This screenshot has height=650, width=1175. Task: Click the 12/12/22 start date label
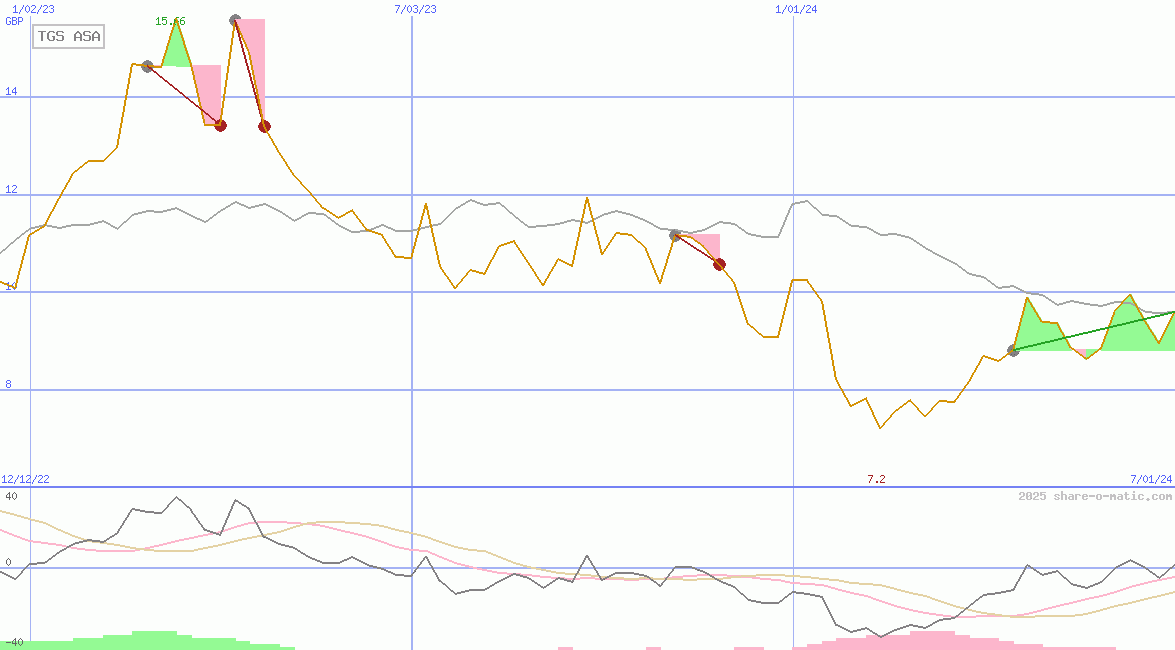25,479
